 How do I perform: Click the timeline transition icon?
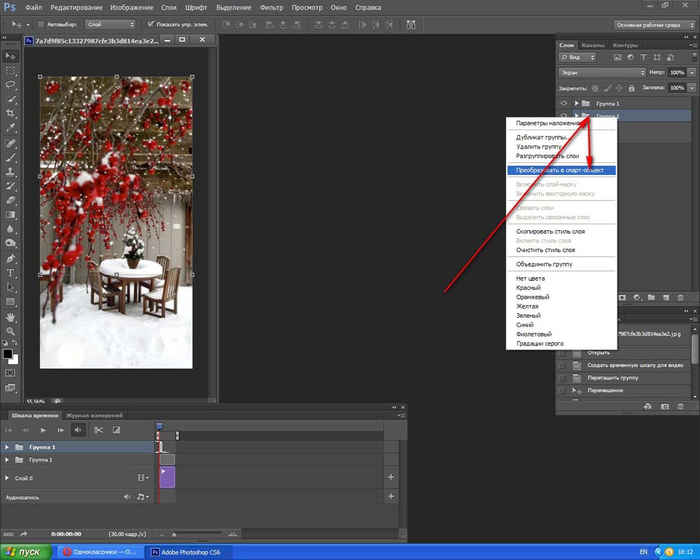coord(116,430)
